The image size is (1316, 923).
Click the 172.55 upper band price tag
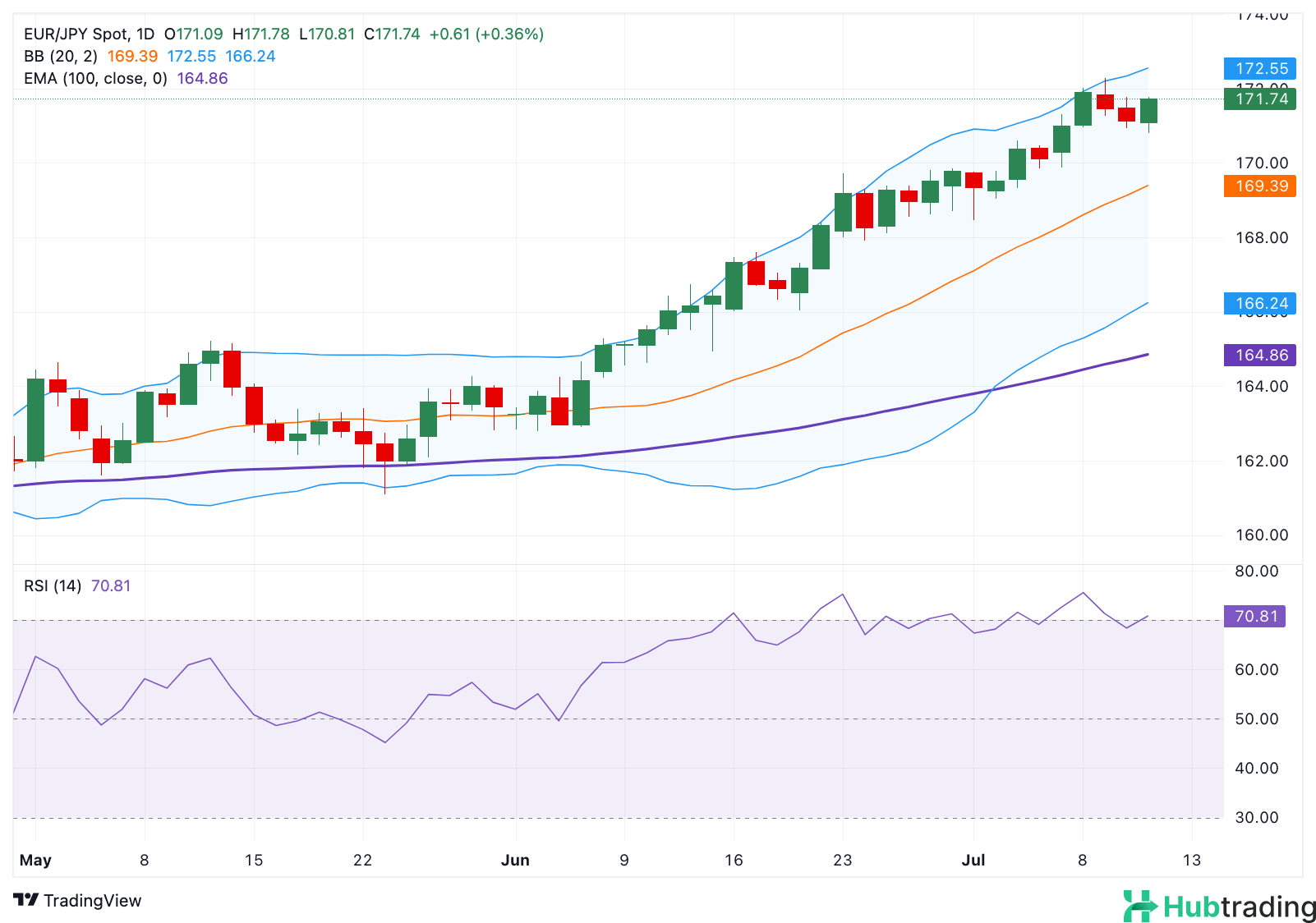1259,68
